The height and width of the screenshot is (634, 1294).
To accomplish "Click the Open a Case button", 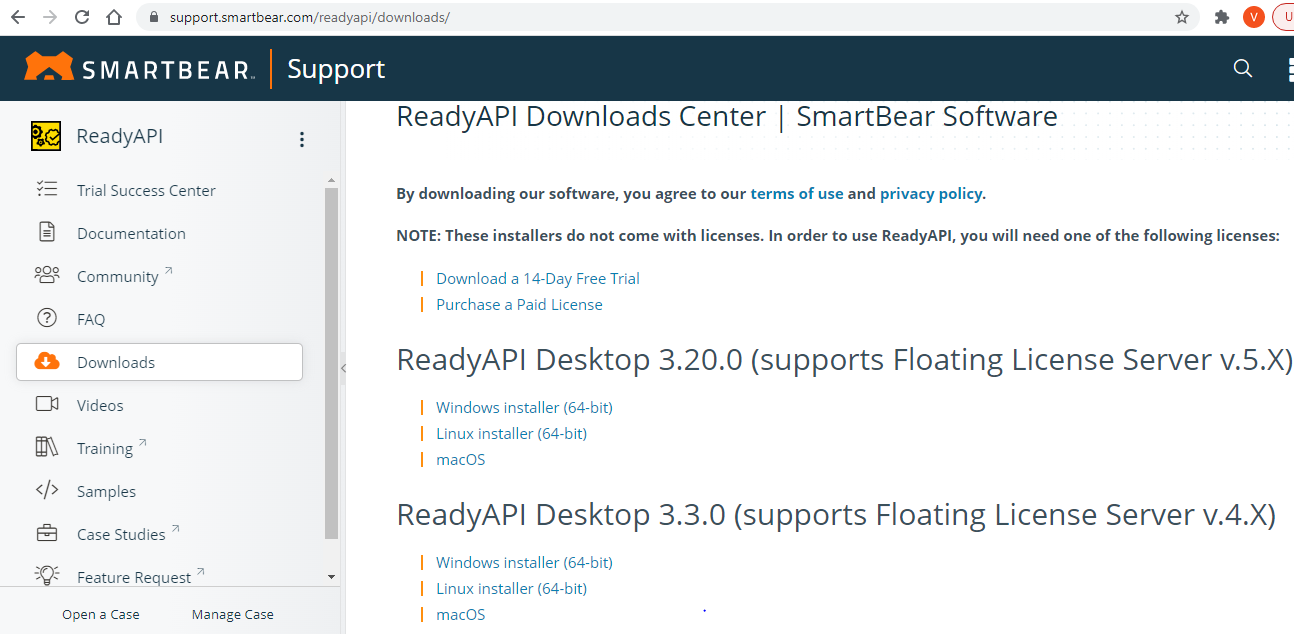I will point(101,614).
